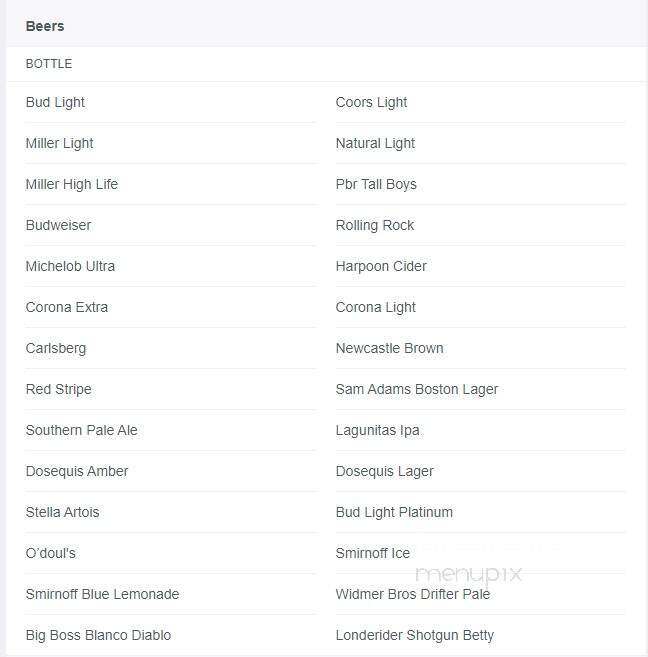Click the menupix watermark logo
The image size is (648, 657).
point(468,574)
